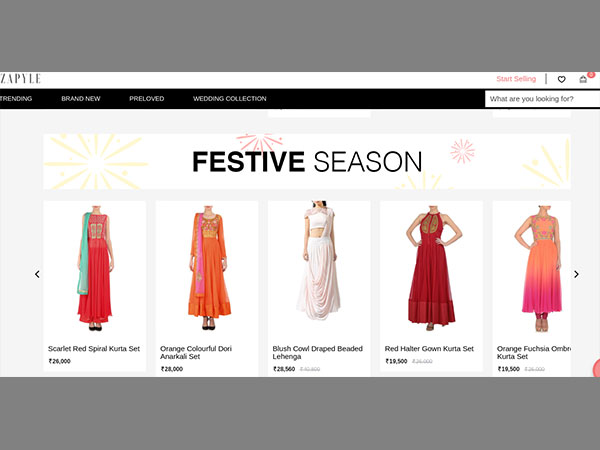Open the shopping bag cart icon
The image size is (600, 450).
(584, 79)
